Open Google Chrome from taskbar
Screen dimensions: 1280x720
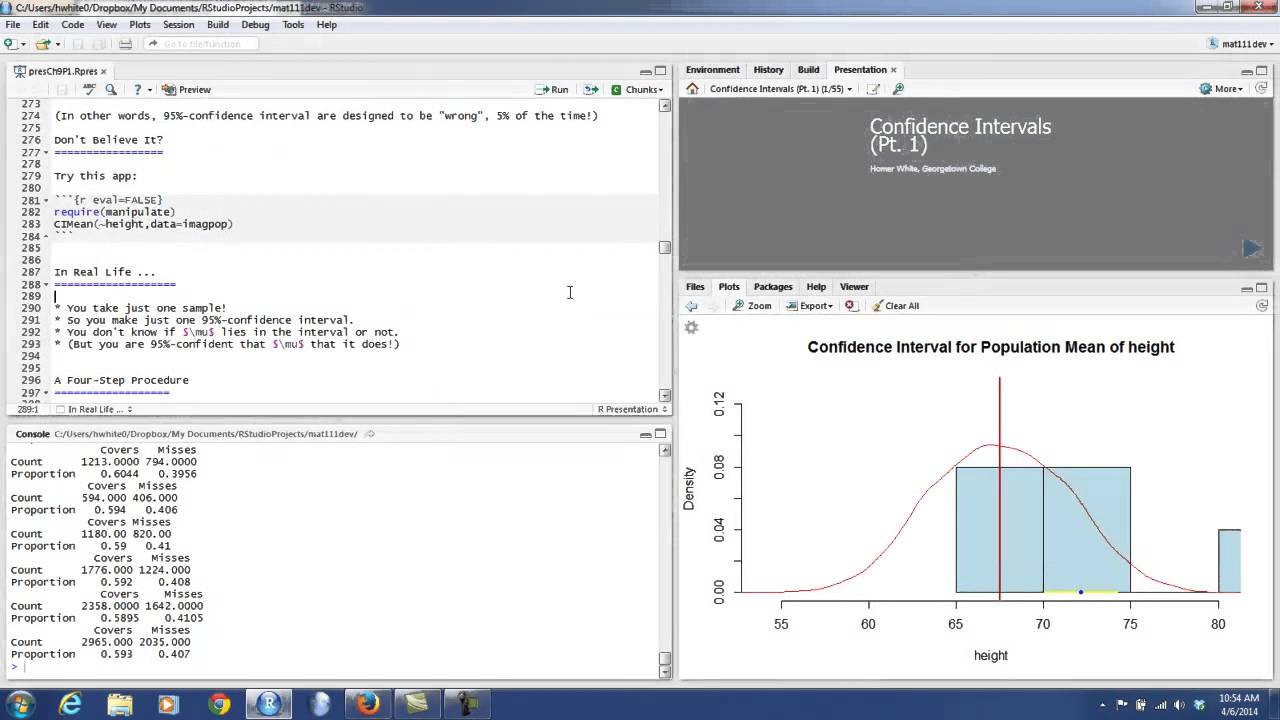[219, 704]
